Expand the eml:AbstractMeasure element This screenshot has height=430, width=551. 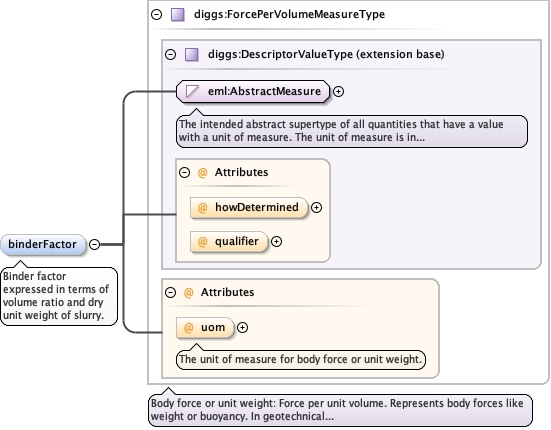[x=338, y=92]
